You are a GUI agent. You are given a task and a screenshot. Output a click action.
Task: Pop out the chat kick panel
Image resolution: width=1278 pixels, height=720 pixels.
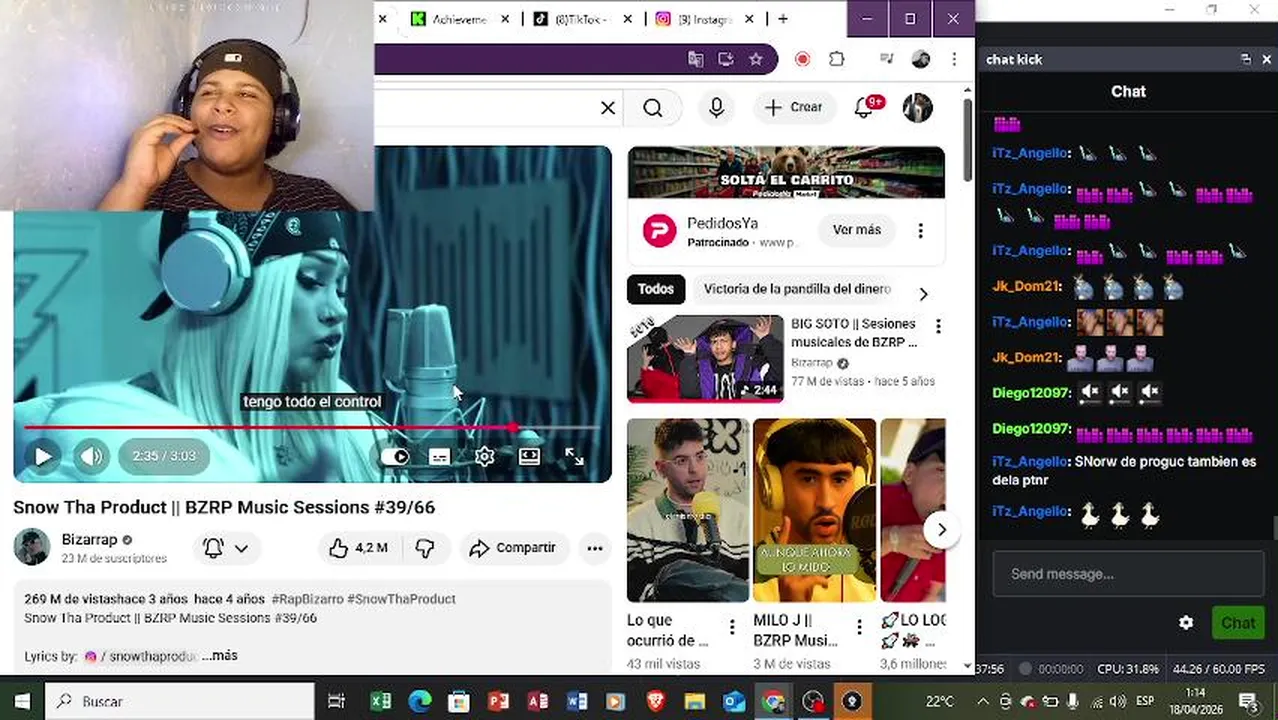(1245, 60)
